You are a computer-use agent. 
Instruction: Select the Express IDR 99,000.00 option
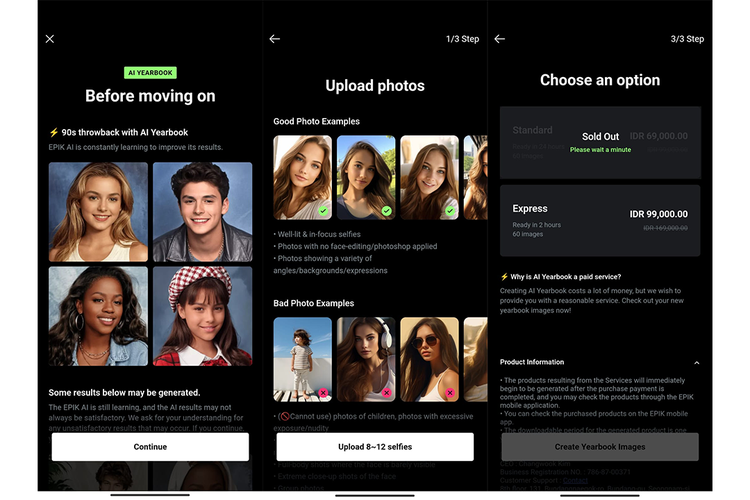pyautogui.click(x=600, y=221)
